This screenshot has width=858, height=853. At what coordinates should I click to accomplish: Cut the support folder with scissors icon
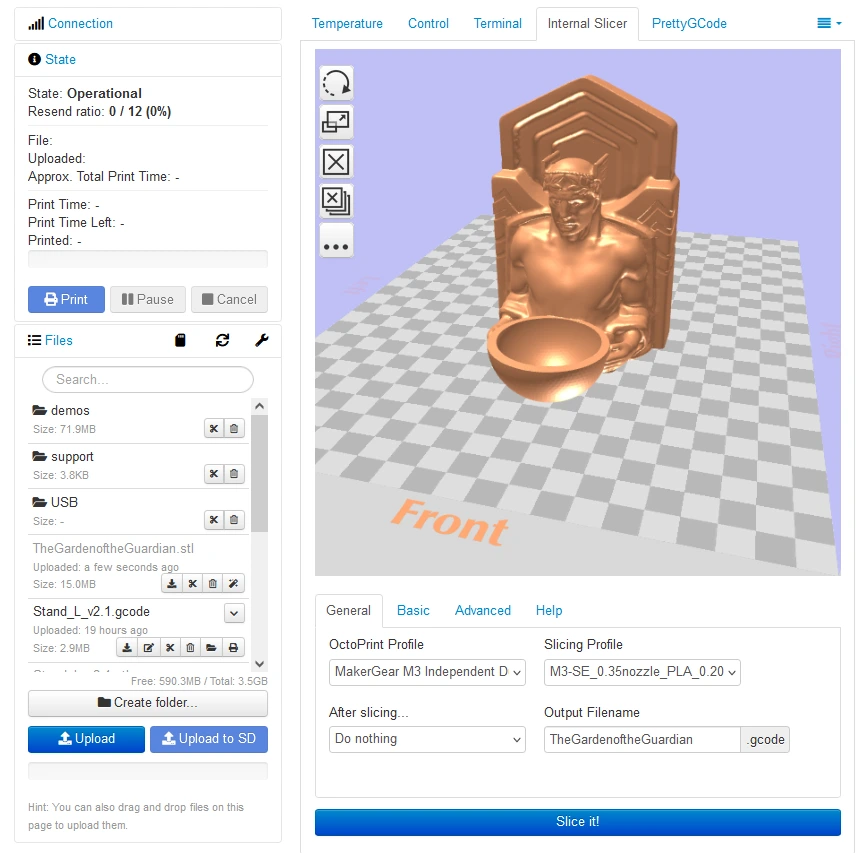pos(214,474)
